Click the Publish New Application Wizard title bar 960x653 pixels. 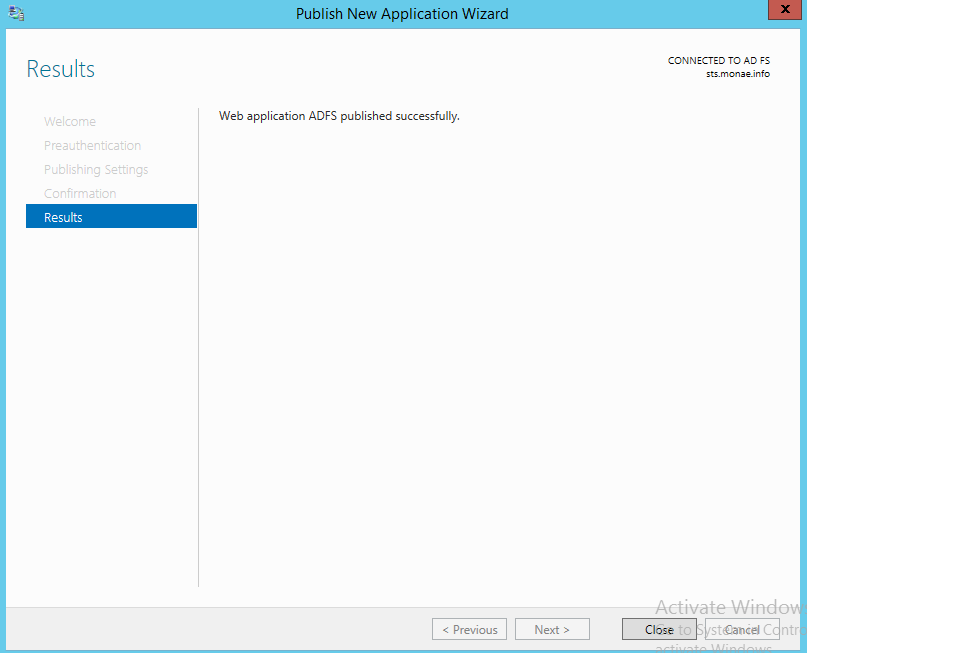coord(402,14)
